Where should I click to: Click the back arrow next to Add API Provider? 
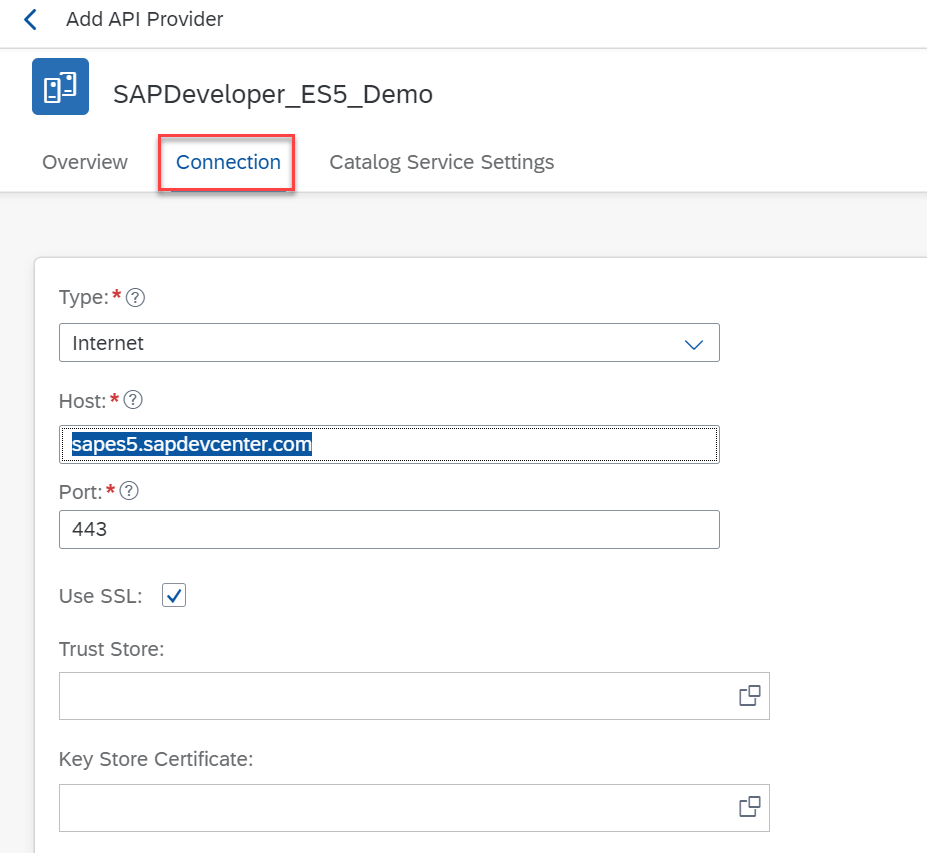30,20
